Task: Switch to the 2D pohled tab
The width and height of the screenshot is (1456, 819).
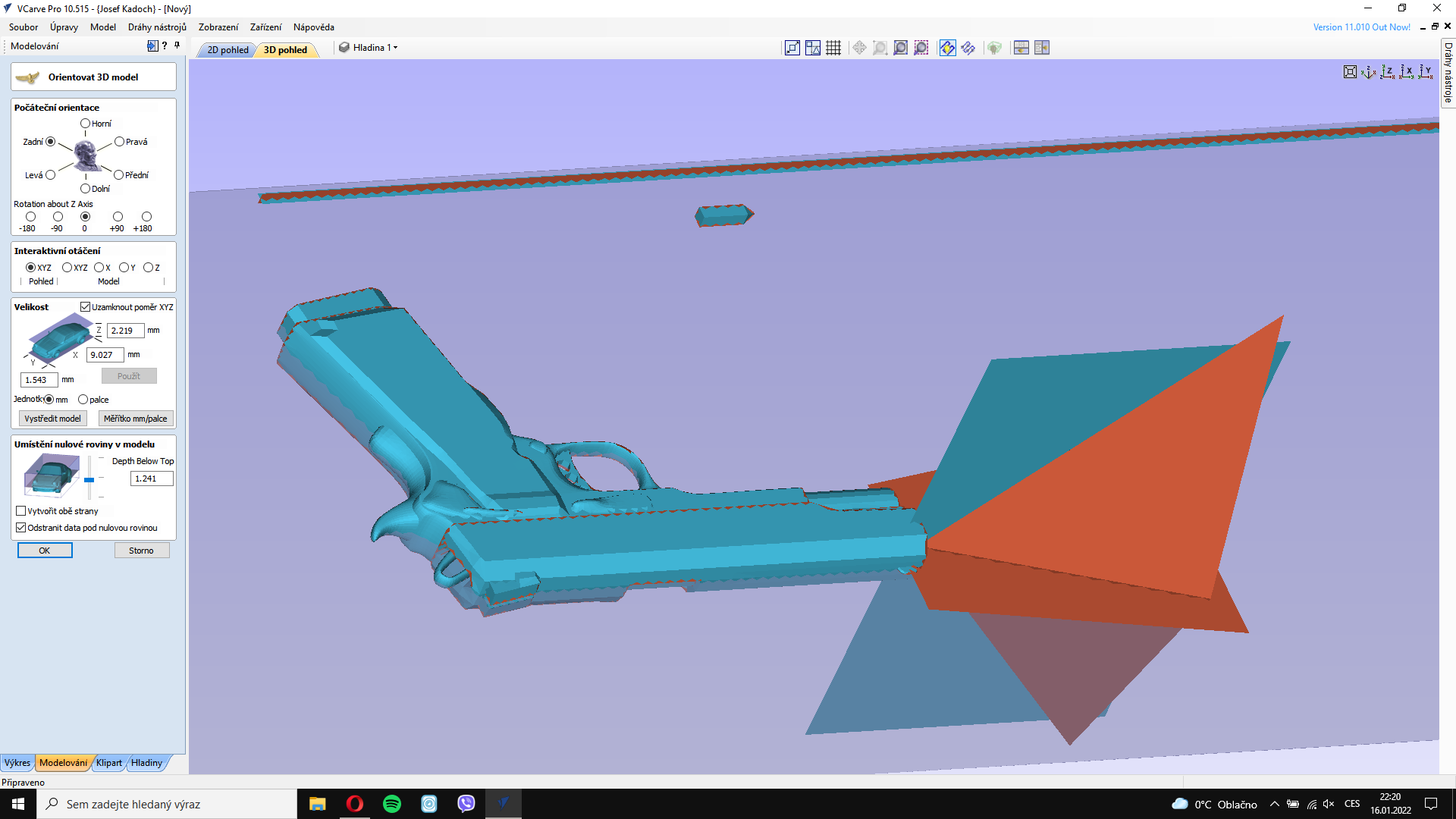Action: (x=227, y=50)
